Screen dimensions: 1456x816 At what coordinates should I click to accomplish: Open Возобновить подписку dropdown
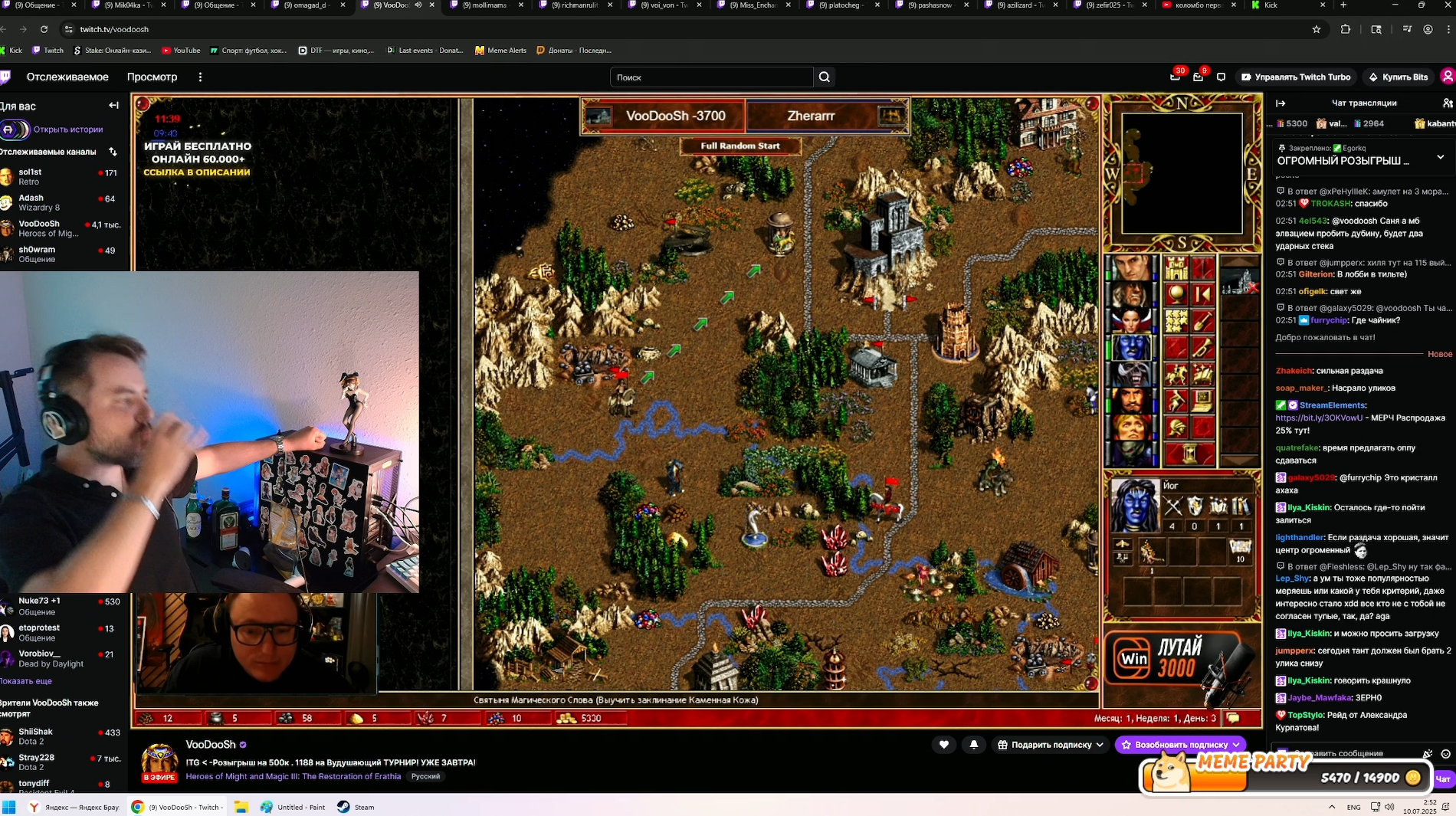(x=1180, y=745)
